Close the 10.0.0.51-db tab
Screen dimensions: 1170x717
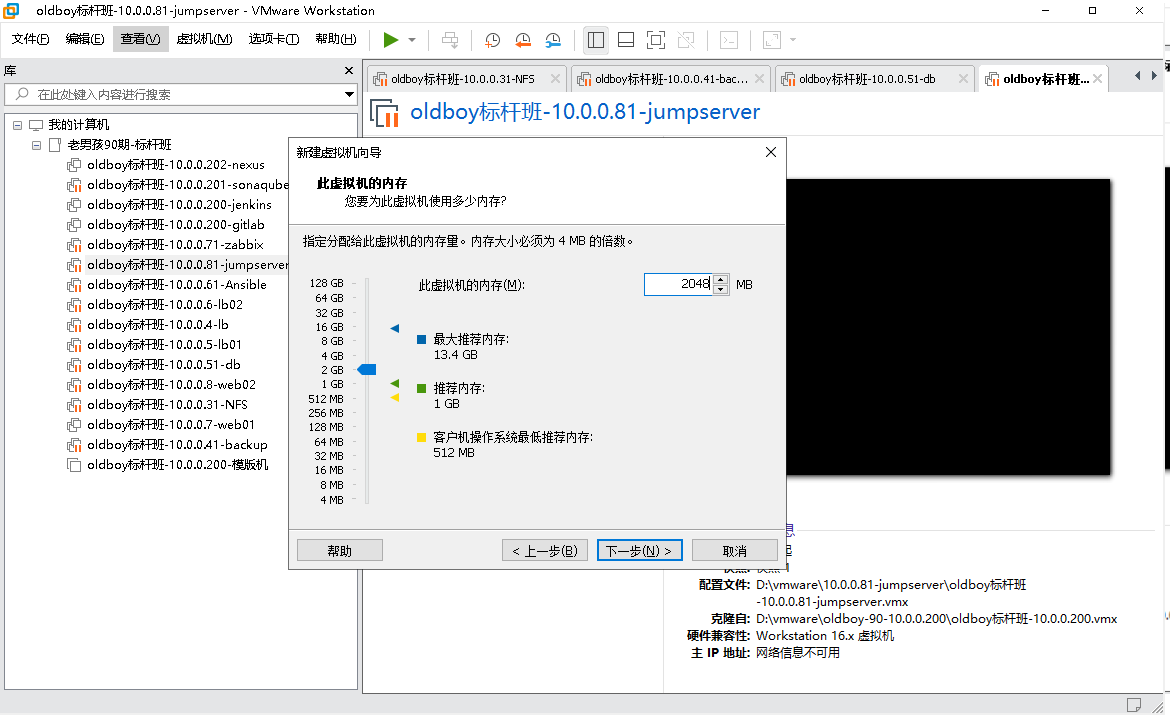pyautogui.click(x=963, y=78)
